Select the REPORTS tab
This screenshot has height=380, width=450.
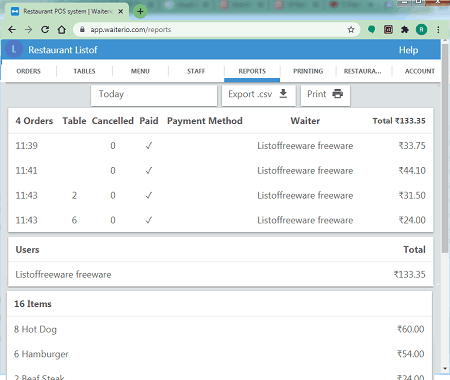tap(252, 71)
